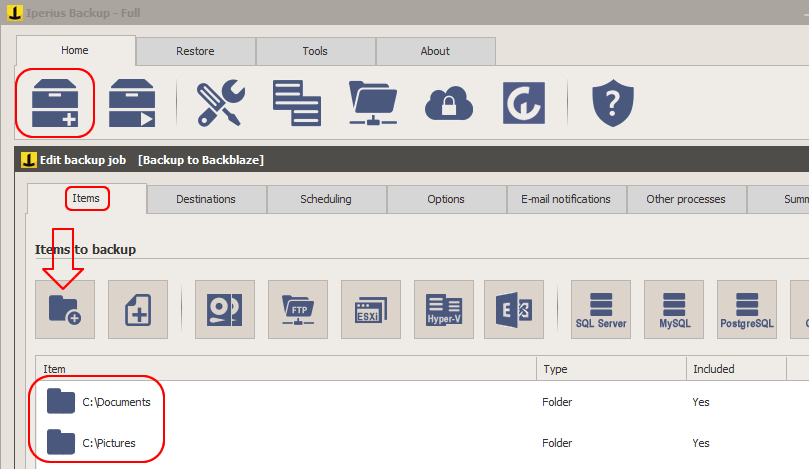Click the Iperius logo in title bar
The height and width of the screenshot is (469, 809).
point(14,13)
